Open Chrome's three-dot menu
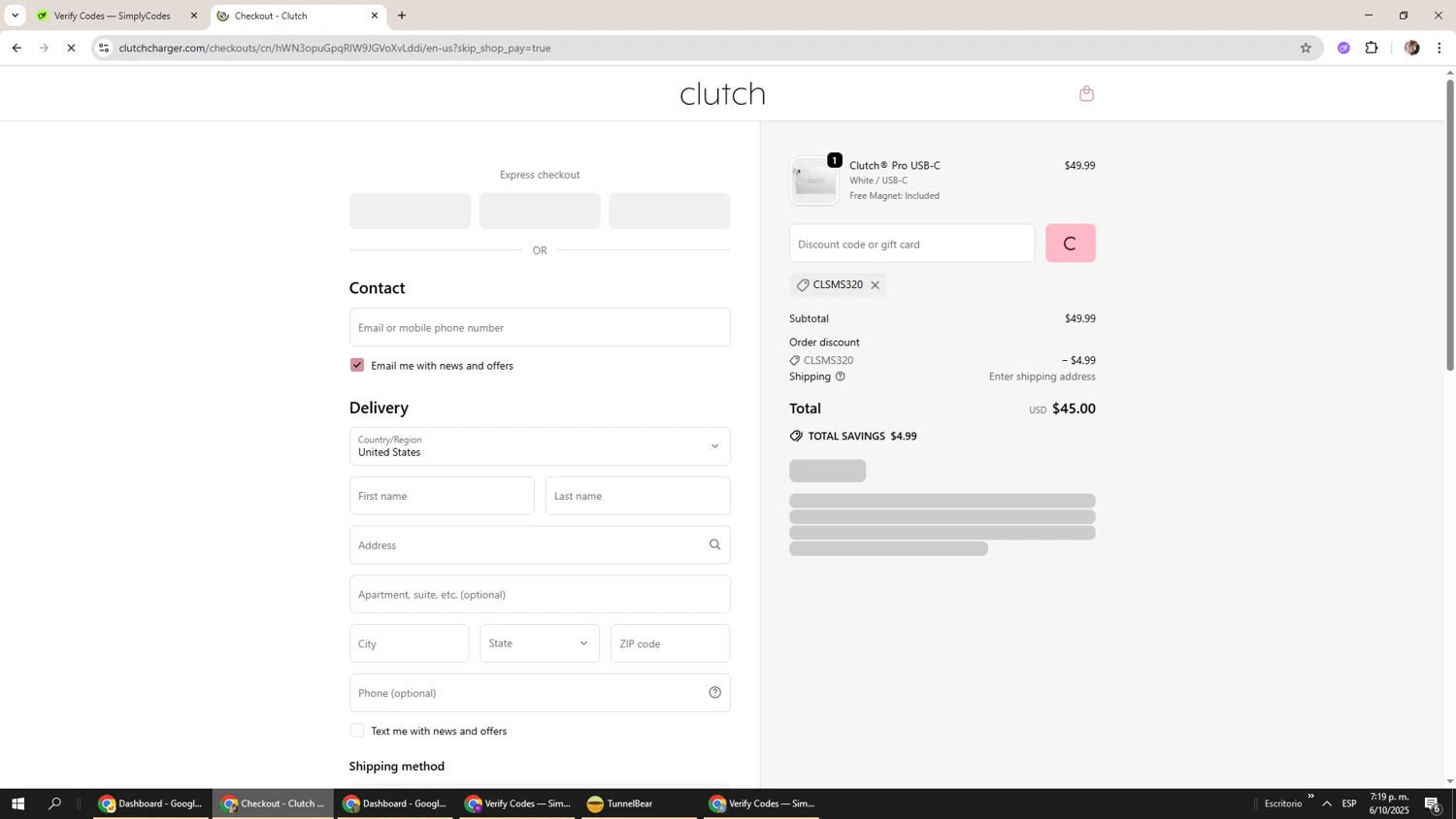Viewport: 1456px width, 819px height. [1439, 48]
